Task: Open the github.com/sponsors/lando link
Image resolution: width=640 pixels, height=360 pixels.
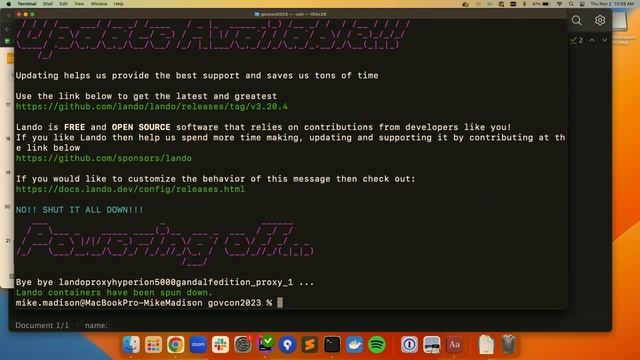Action: point(104,158)
